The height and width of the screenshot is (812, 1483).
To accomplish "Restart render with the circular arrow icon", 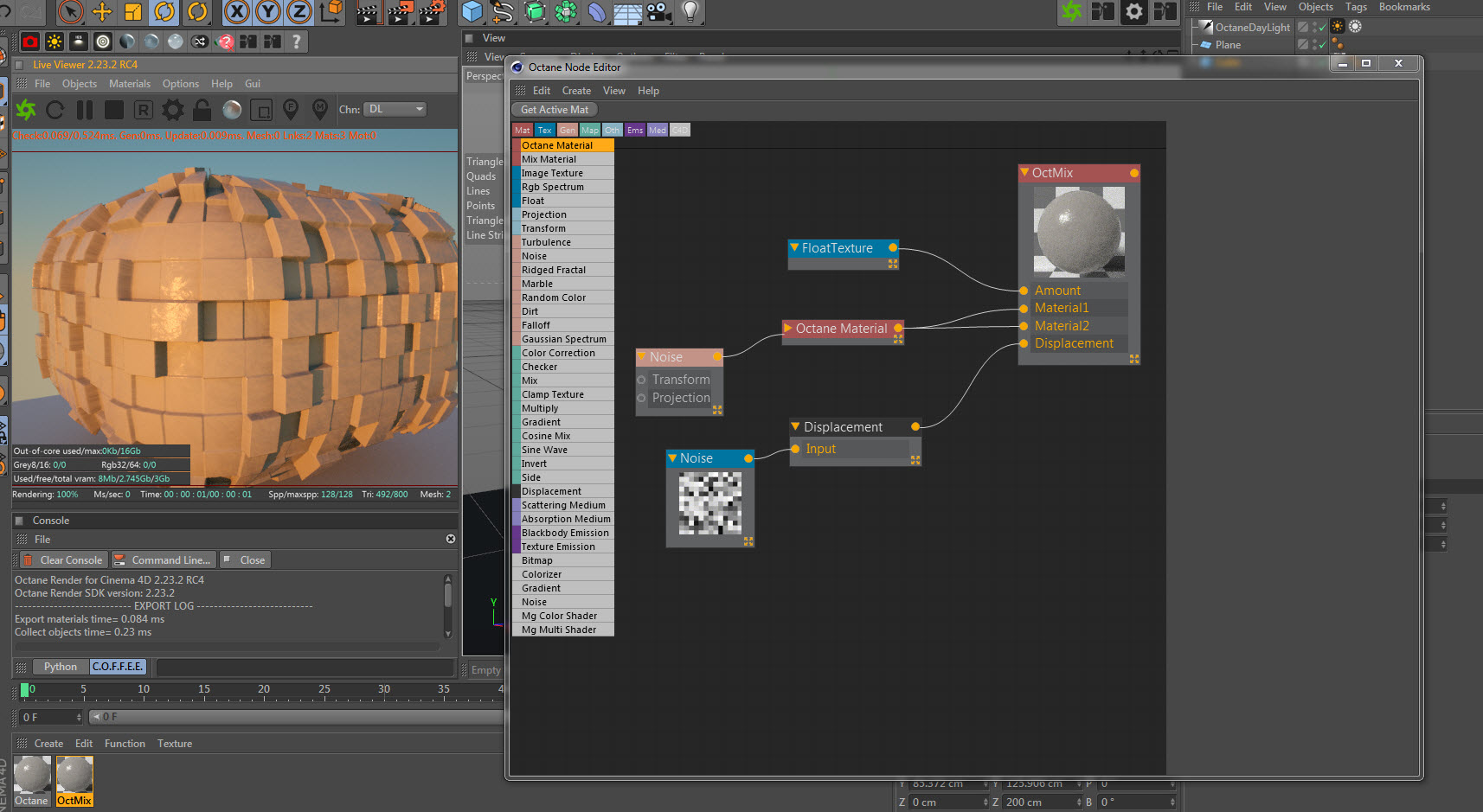I will coord(55,110).
